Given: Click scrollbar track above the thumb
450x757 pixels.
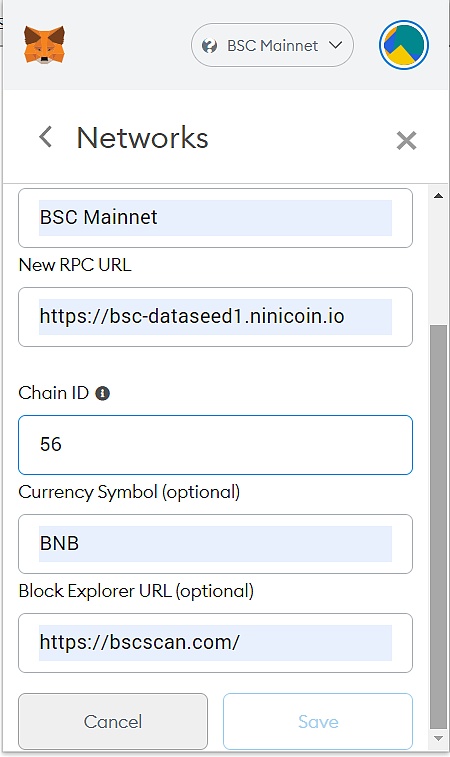Looking at the screenshot, I should 438,264.
